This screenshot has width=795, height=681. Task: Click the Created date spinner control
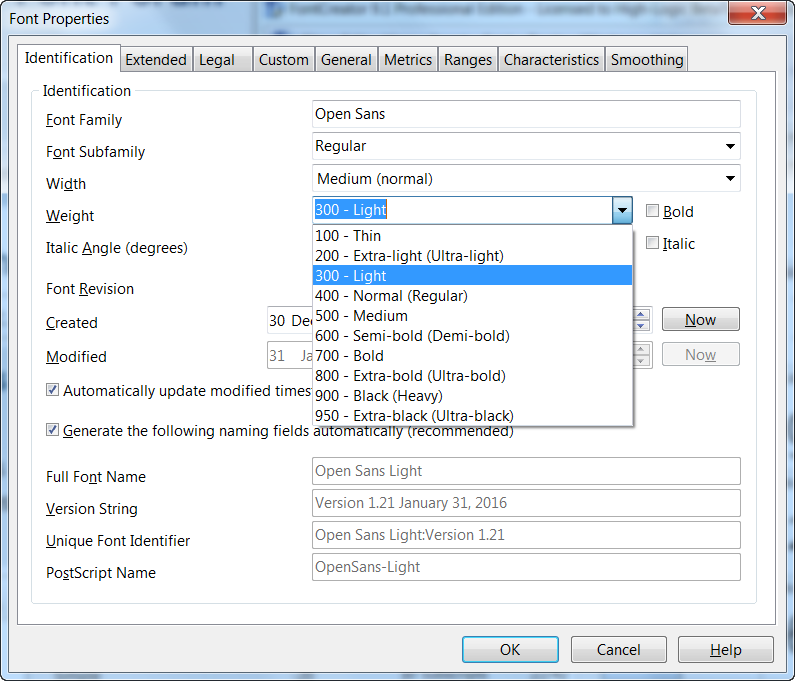(641, 319)
